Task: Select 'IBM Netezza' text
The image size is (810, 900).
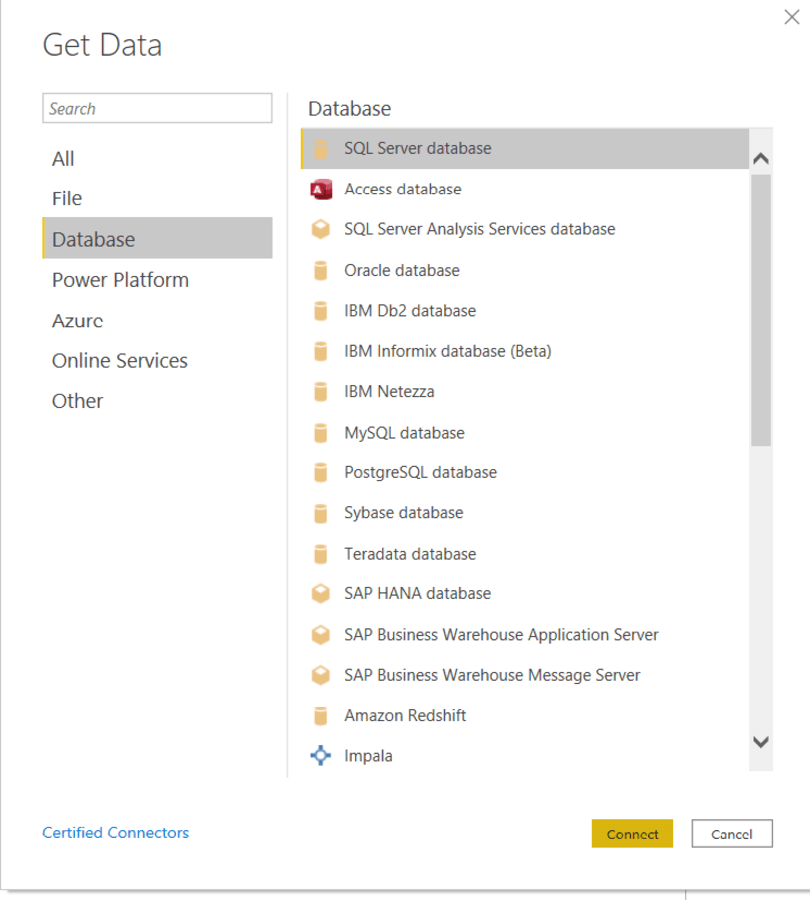Action: pos(389,391)
